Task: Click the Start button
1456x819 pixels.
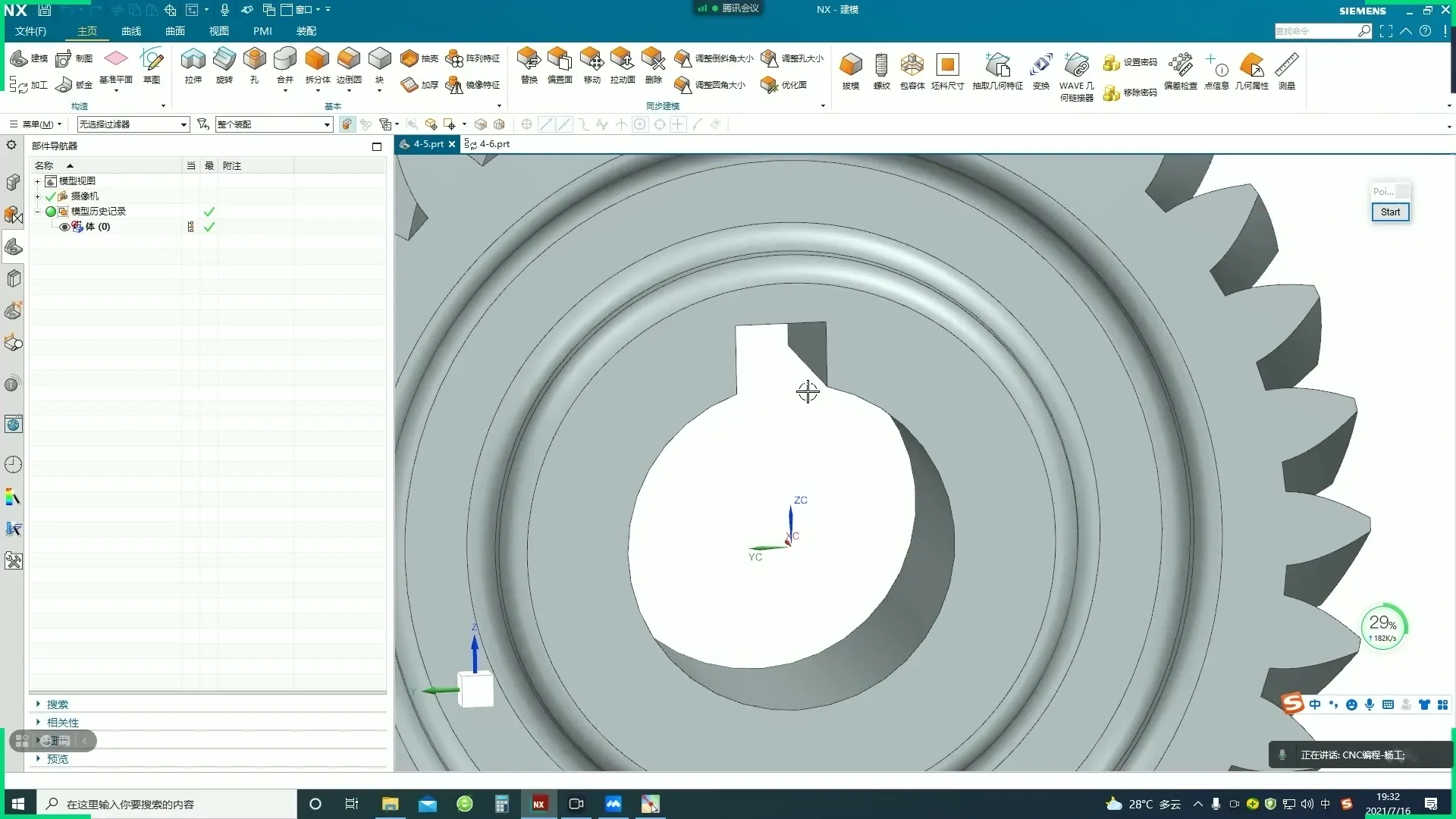Action: click(x=1390, y=212)
